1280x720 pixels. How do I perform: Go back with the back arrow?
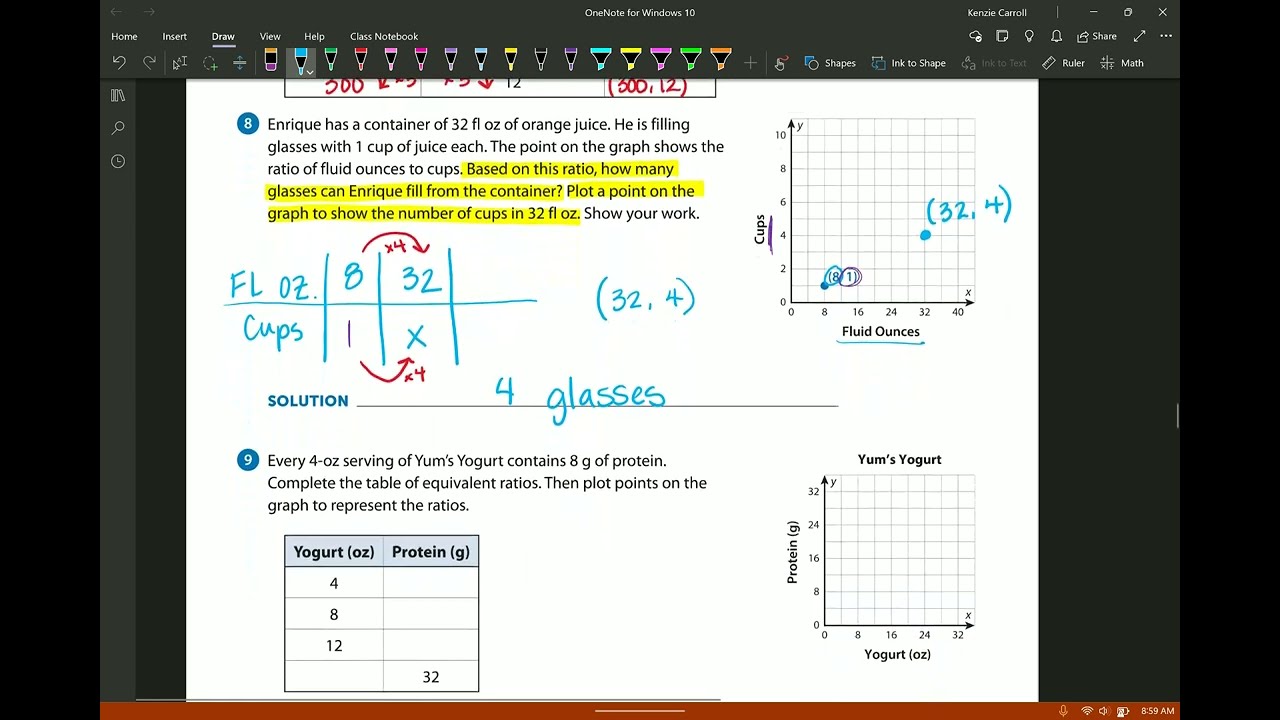pyautogui.click(x=116, y=12)
